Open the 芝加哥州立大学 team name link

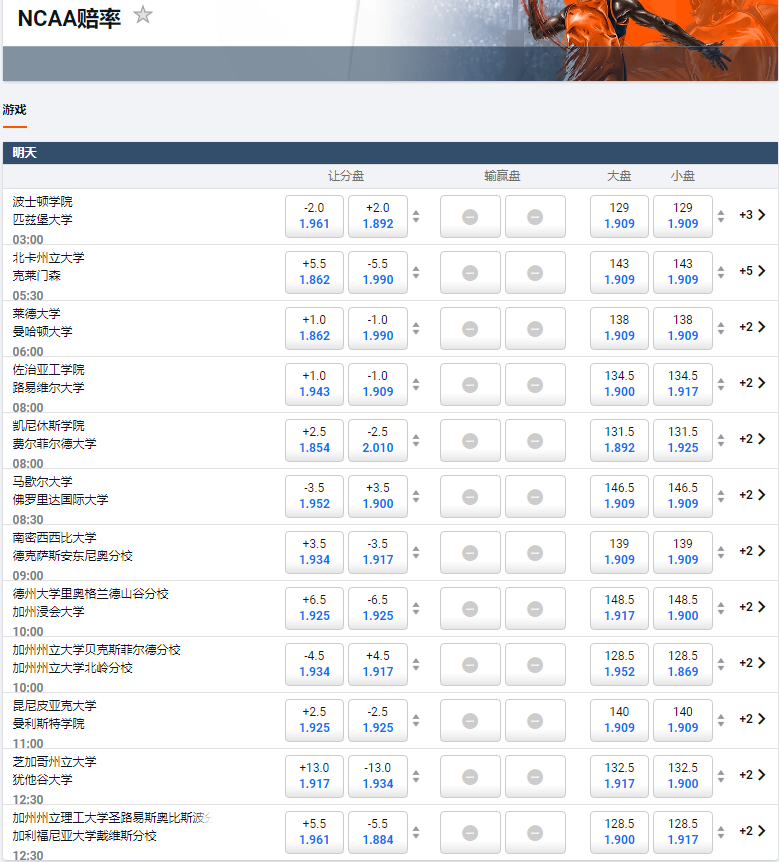54,762
